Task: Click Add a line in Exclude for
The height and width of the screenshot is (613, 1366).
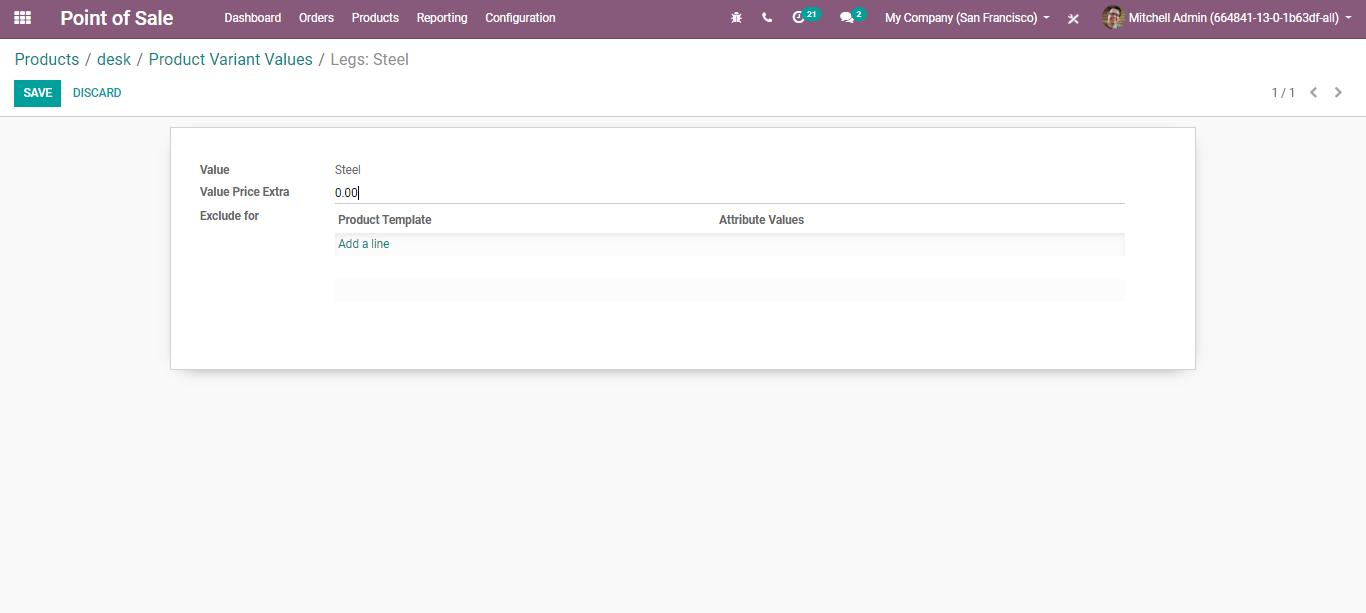Action: pos(364,244)
